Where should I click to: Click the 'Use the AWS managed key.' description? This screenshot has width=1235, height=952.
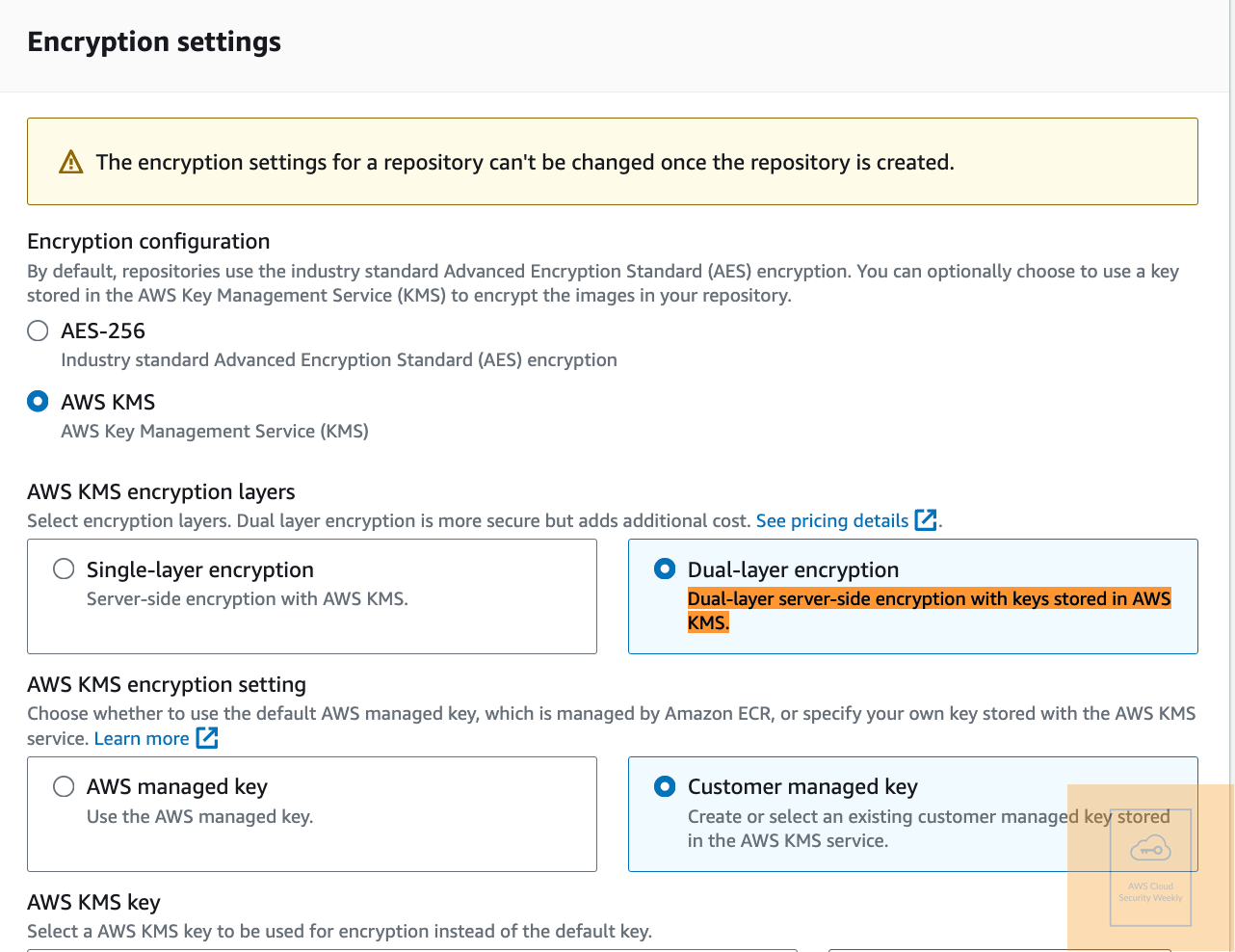[x=200, y=817]
